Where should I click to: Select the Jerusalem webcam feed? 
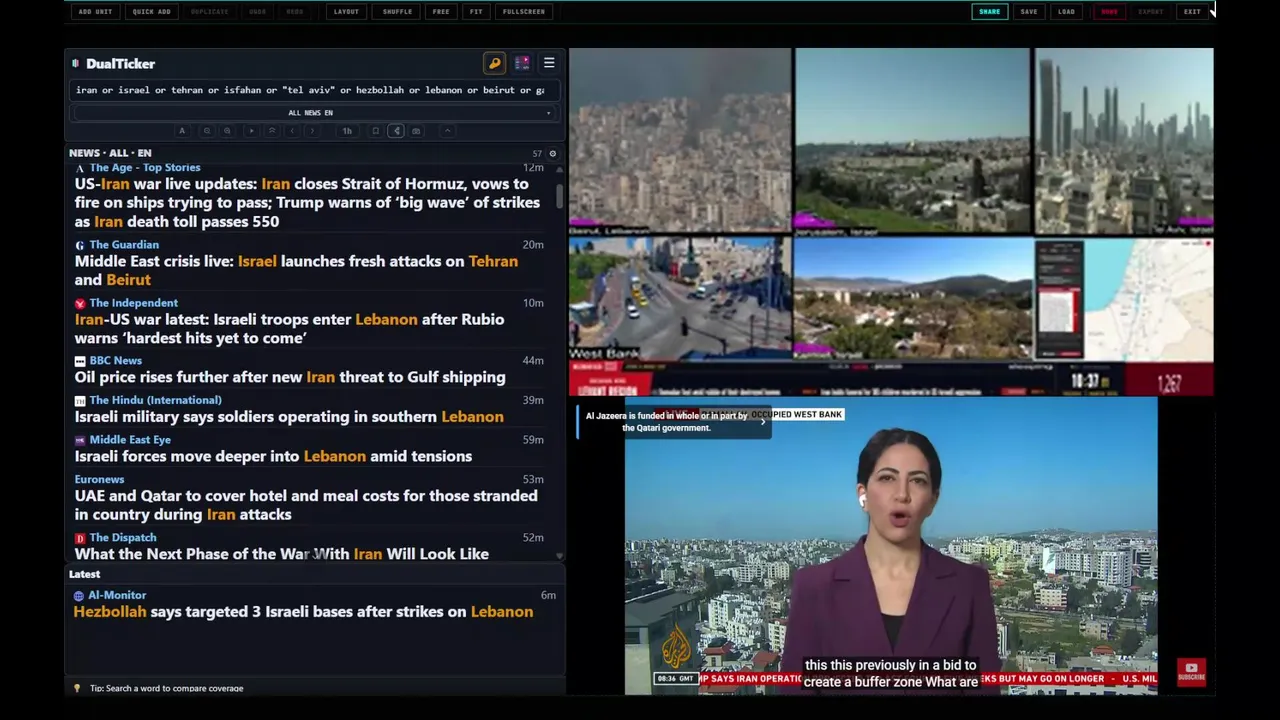(913, 141)
